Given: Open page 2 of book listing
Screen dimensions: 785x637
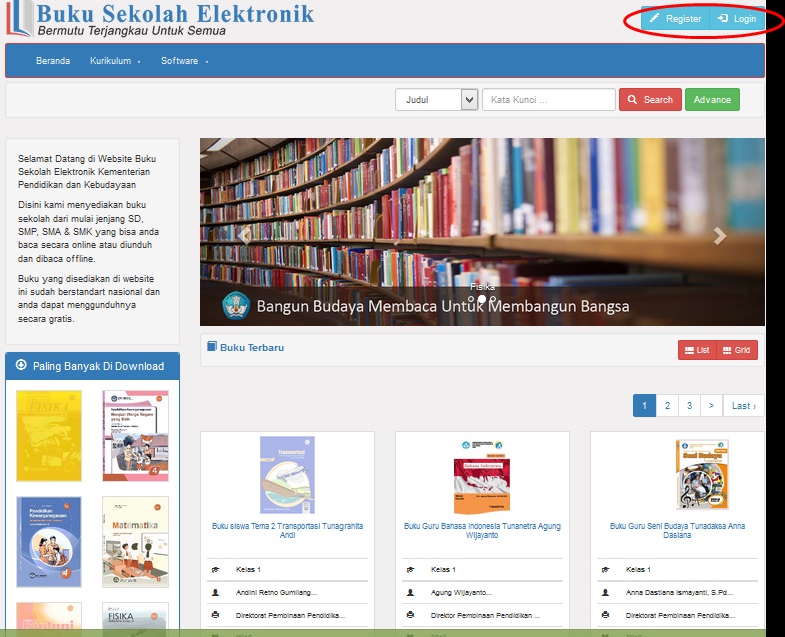Looking at the screenshot, I should [x=667, y=406].
